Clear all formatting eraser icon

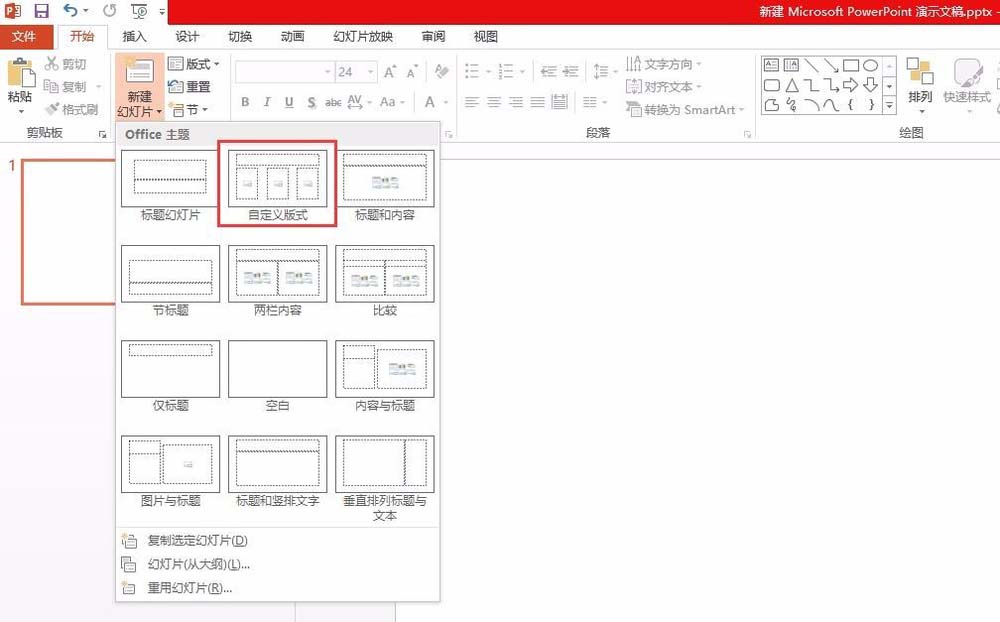point(441,71)
